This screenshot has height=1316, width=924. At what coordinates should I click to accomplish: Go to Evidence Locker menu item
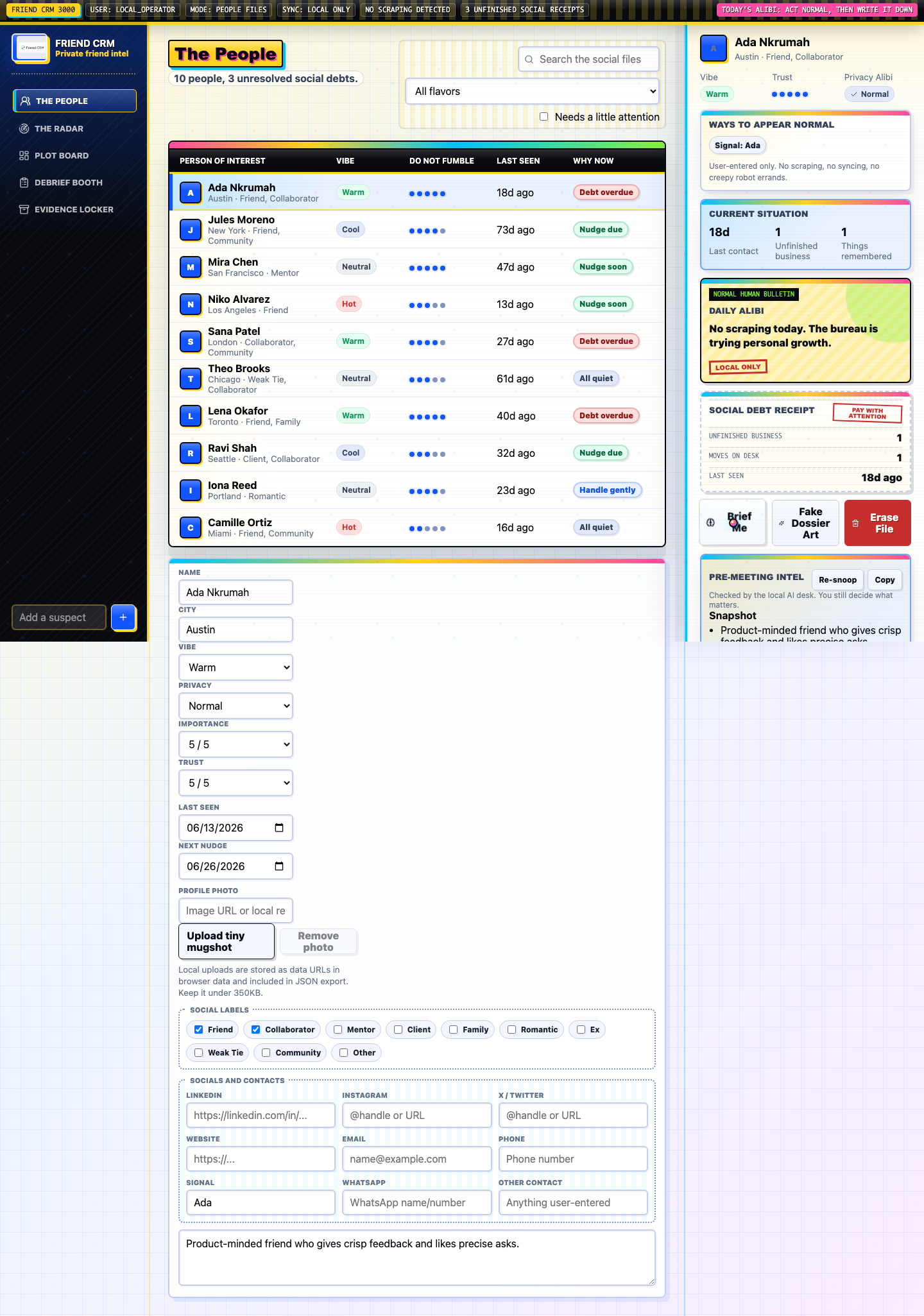point(74,209)
